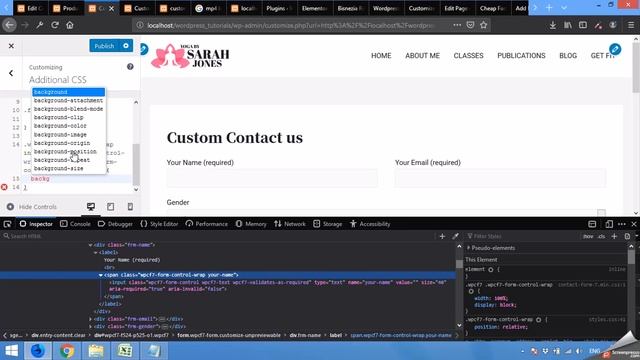Switch to the Console tab
Screen dimensions: 640x360
75,224
